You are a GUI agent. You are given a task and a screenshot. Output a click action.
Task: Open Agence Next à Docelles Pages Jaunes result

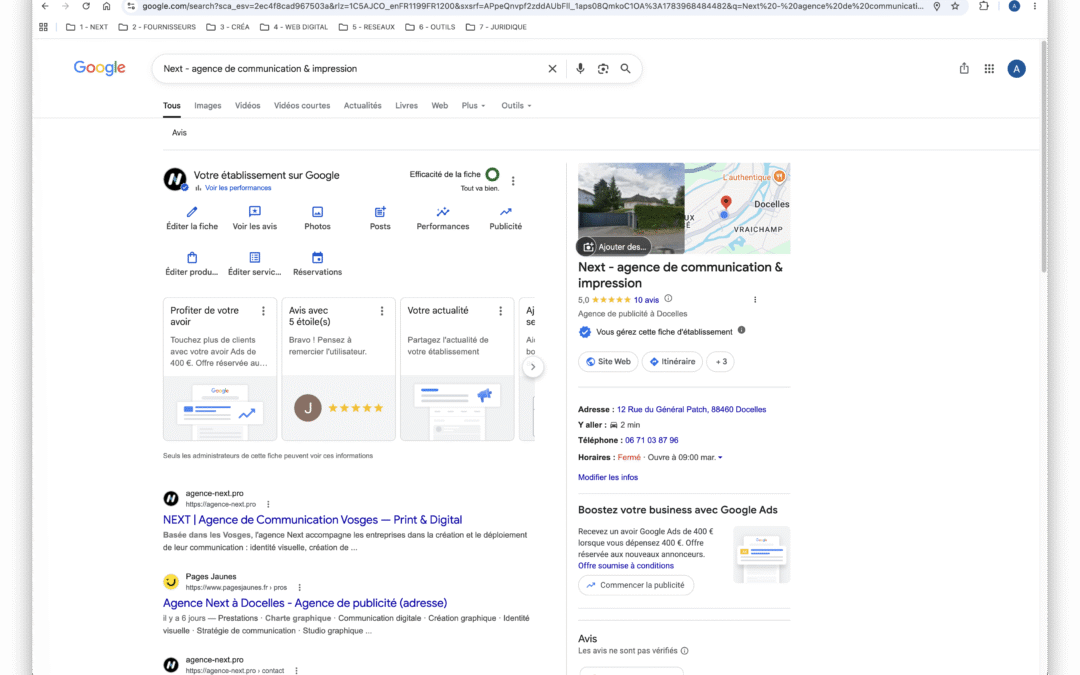(304, 603)
